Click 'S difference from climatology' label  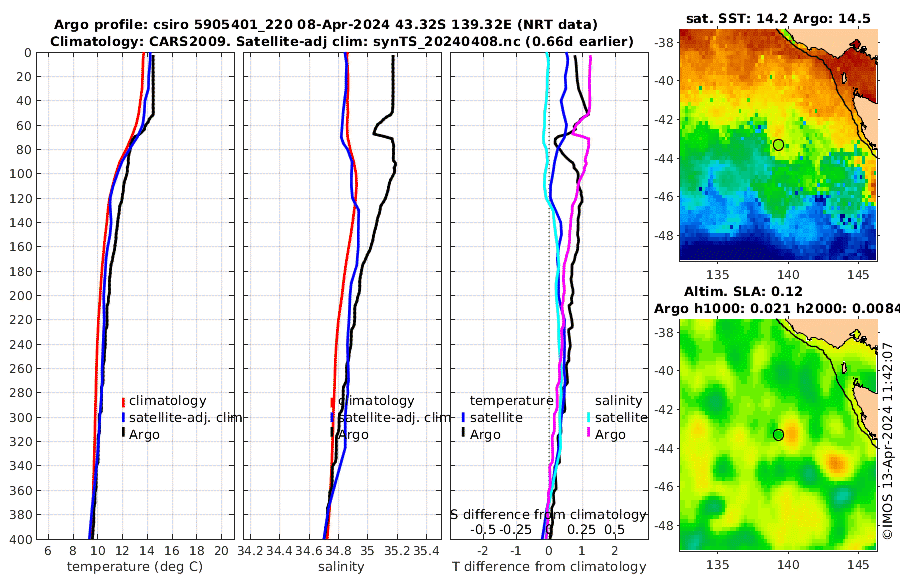548,515
